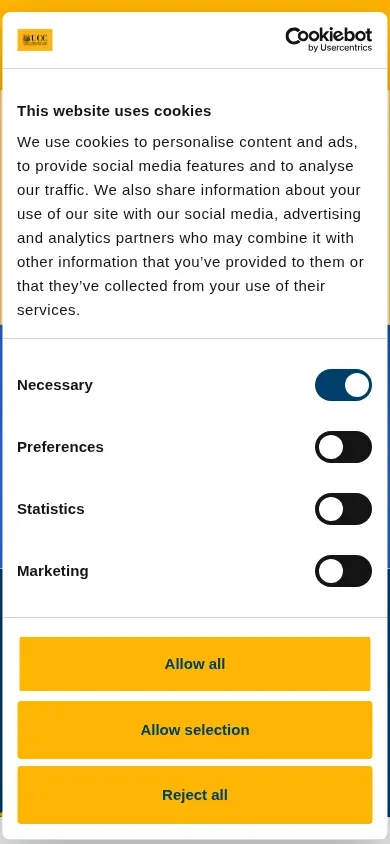Select the Preferences category label

[x=60, y=447]
